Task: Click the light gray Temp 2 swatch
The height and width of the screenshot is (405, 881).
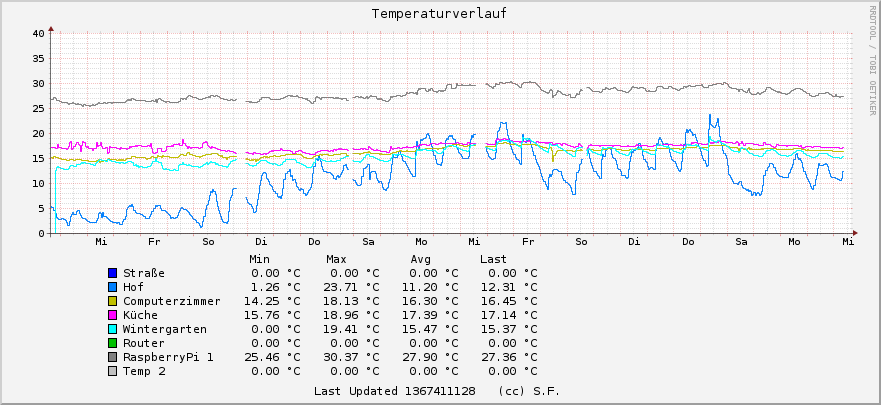Action: pyautogui.click(x=112, y=371)
